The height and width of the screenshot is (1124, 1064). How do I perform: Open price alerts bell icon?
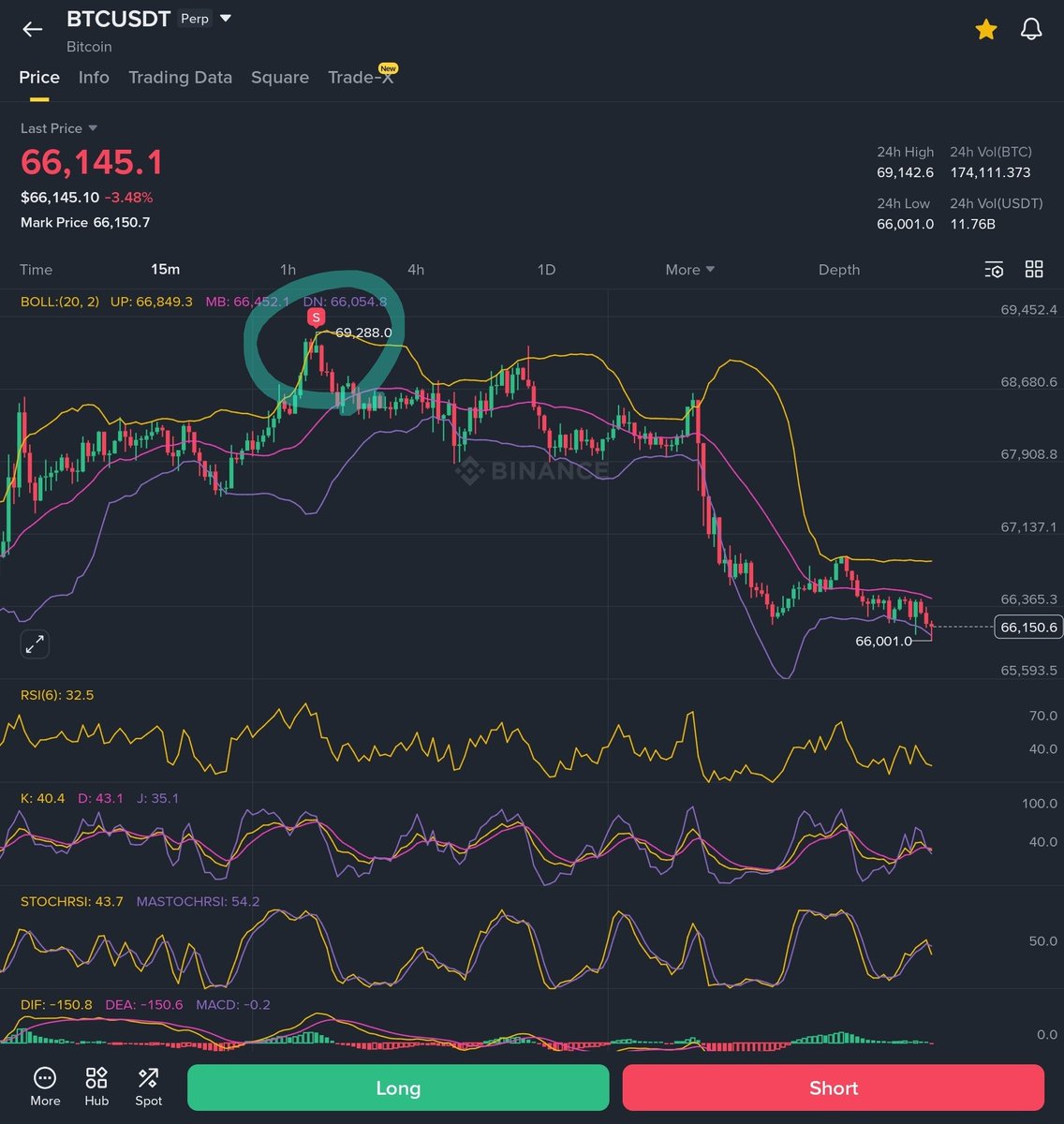[1031, 29]
